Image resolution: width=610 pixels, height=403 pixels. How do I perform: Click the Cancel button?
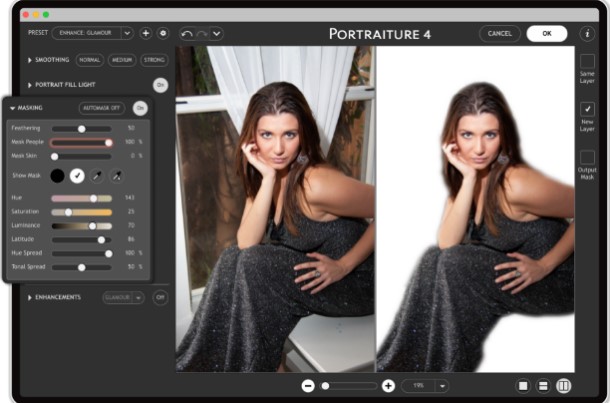tap(500, 33)
